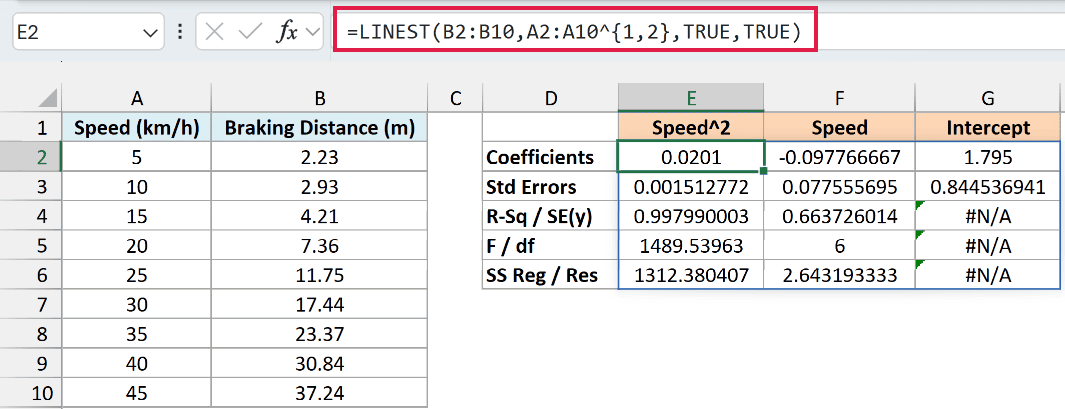
Task: Select braking distance cell 4.21
Action: pyautogui.click(x=319, y=216)
